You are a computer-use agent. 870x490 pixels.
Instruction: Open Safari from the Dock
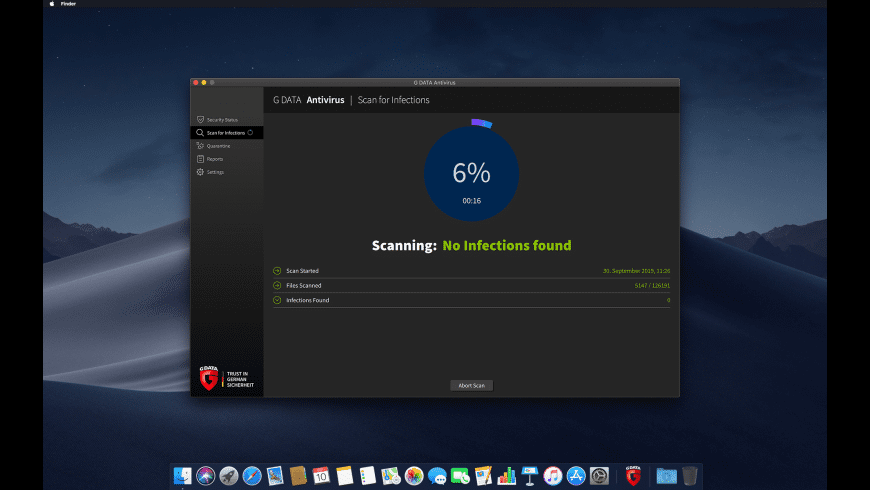click(x=252, y=476)
